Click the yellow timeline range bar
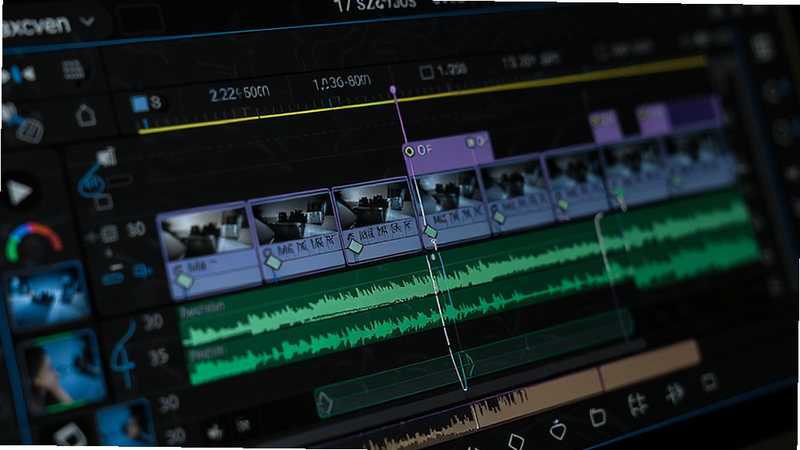Image resolution: width=800 pixels, height=450 pixels. coord(422,96)
